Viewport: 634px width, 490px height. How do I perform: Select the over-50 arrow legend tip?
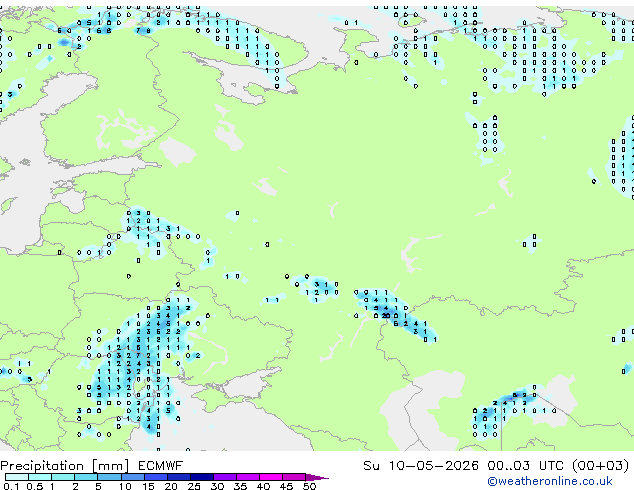pos(317,477)
